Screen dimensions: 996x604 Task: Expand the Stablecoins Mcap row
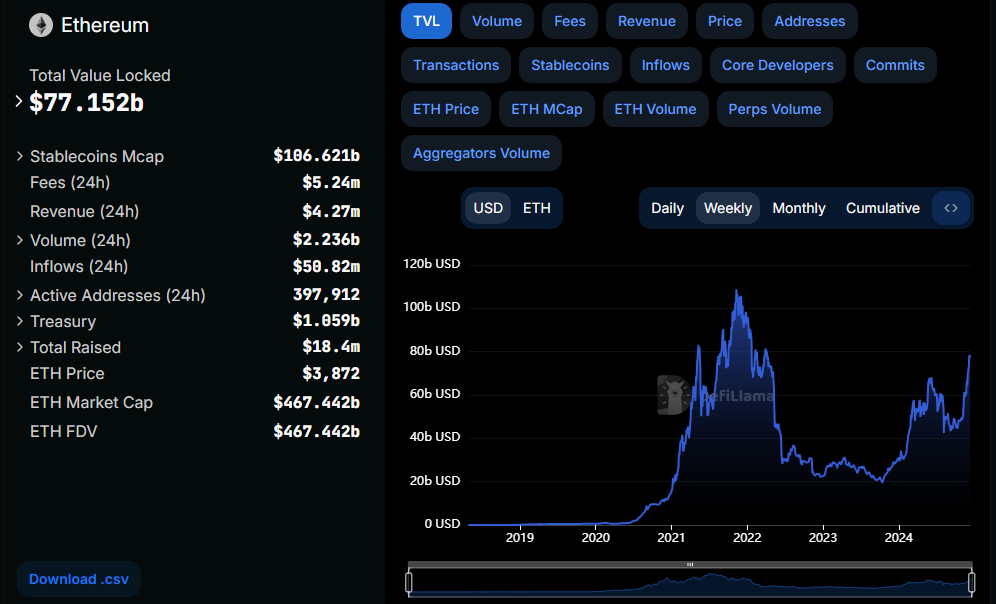pyautogui.click(x=21, y=156)
